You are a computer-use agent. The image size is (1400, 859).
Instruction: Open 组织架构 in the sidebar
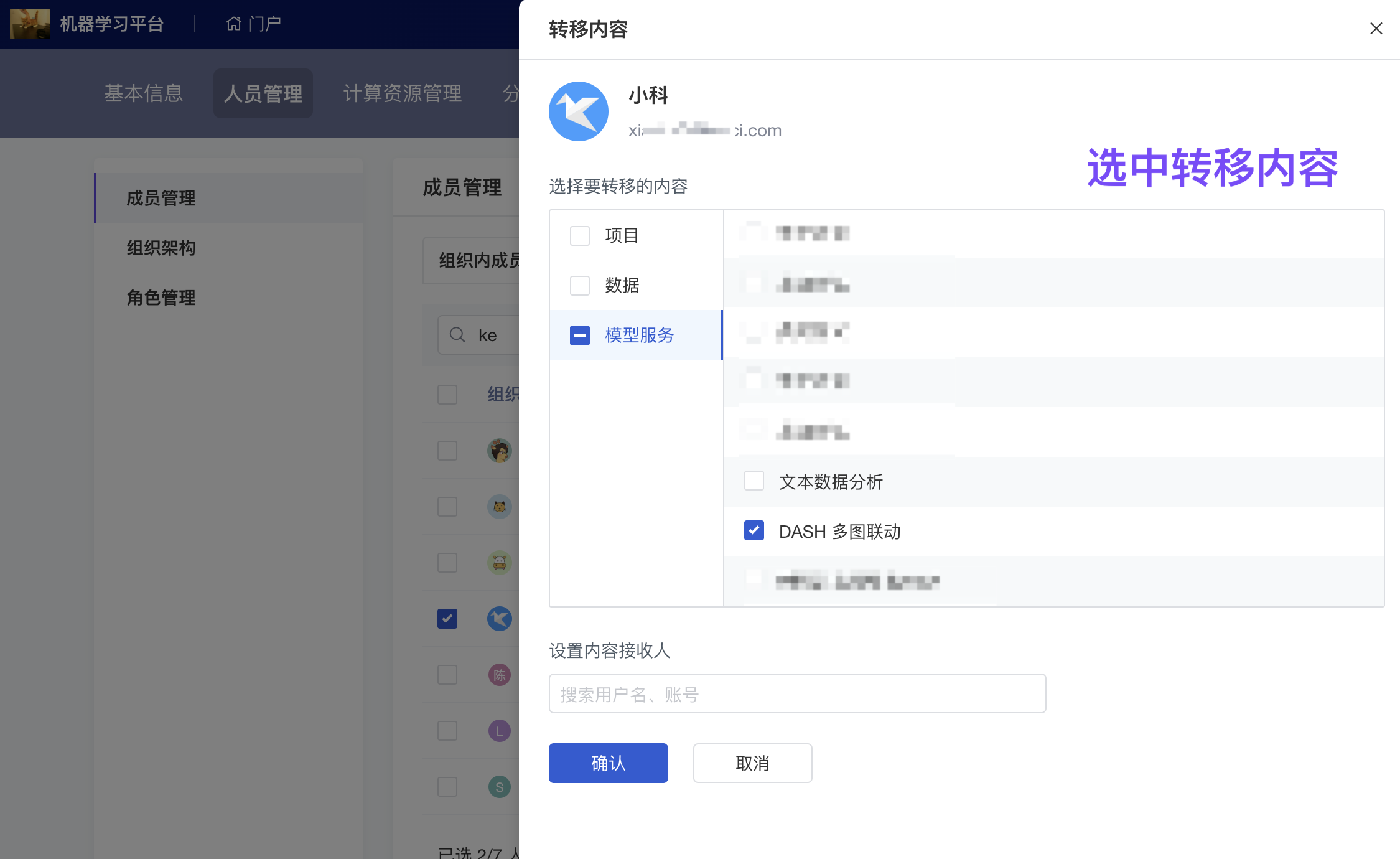point(161,248)
